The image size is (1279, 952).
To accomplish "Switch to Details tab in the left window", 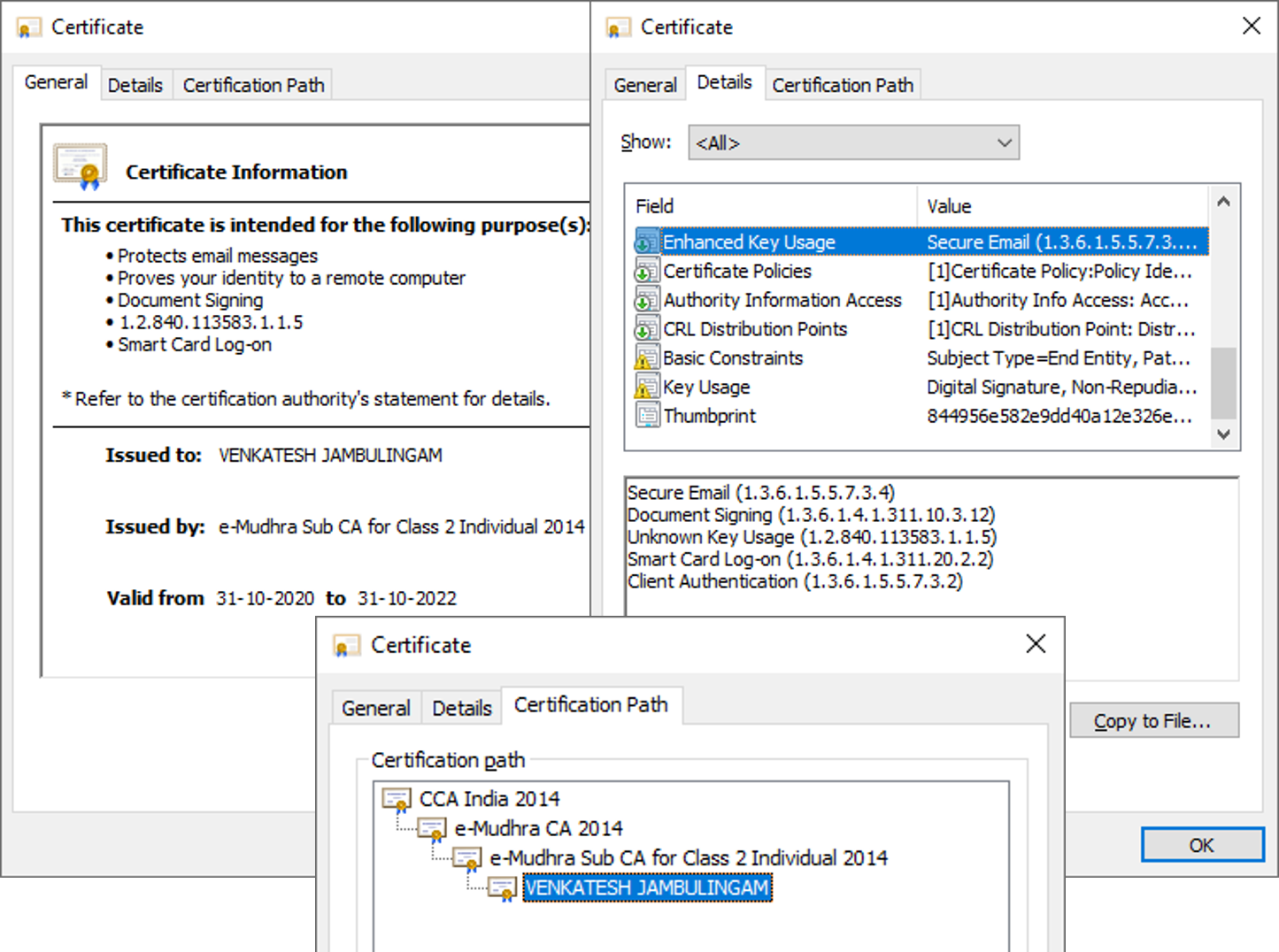I will 135,85.
